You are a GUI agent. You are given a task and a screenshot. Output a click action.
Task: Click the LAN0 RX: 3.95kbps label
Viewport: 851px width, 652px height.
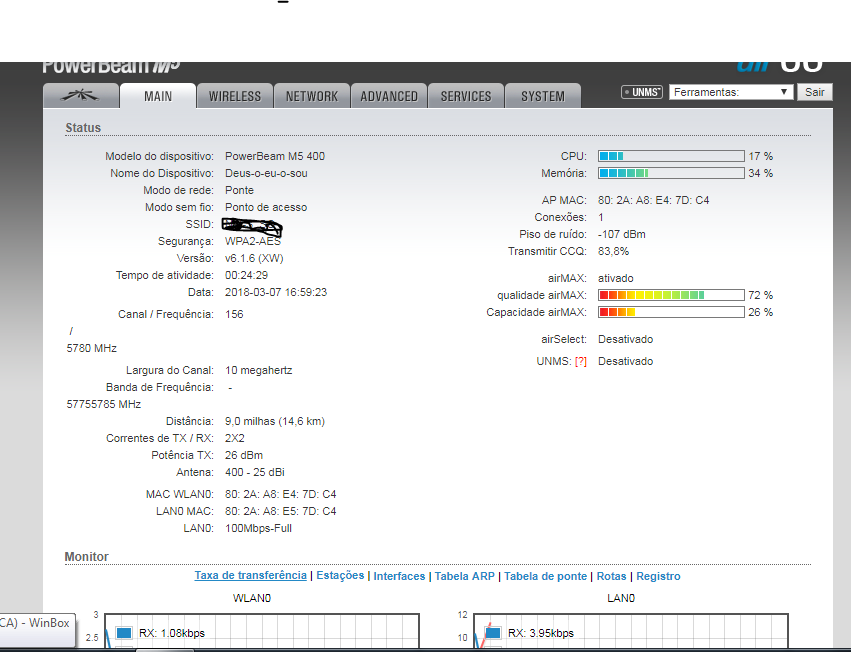pyautogui.click(x=541, y=633)
